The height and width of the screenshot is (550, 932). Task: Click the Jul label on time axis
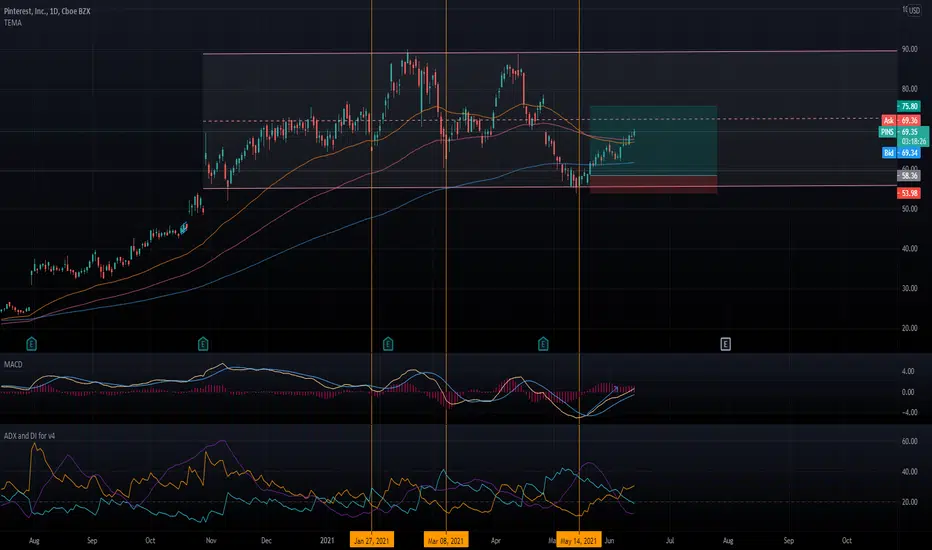[670, 540]
